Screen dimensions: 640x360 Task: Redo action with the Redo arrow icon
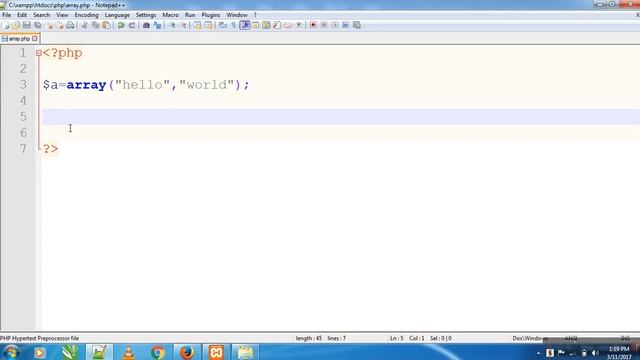pyautogui.click(x=132, y=25)
